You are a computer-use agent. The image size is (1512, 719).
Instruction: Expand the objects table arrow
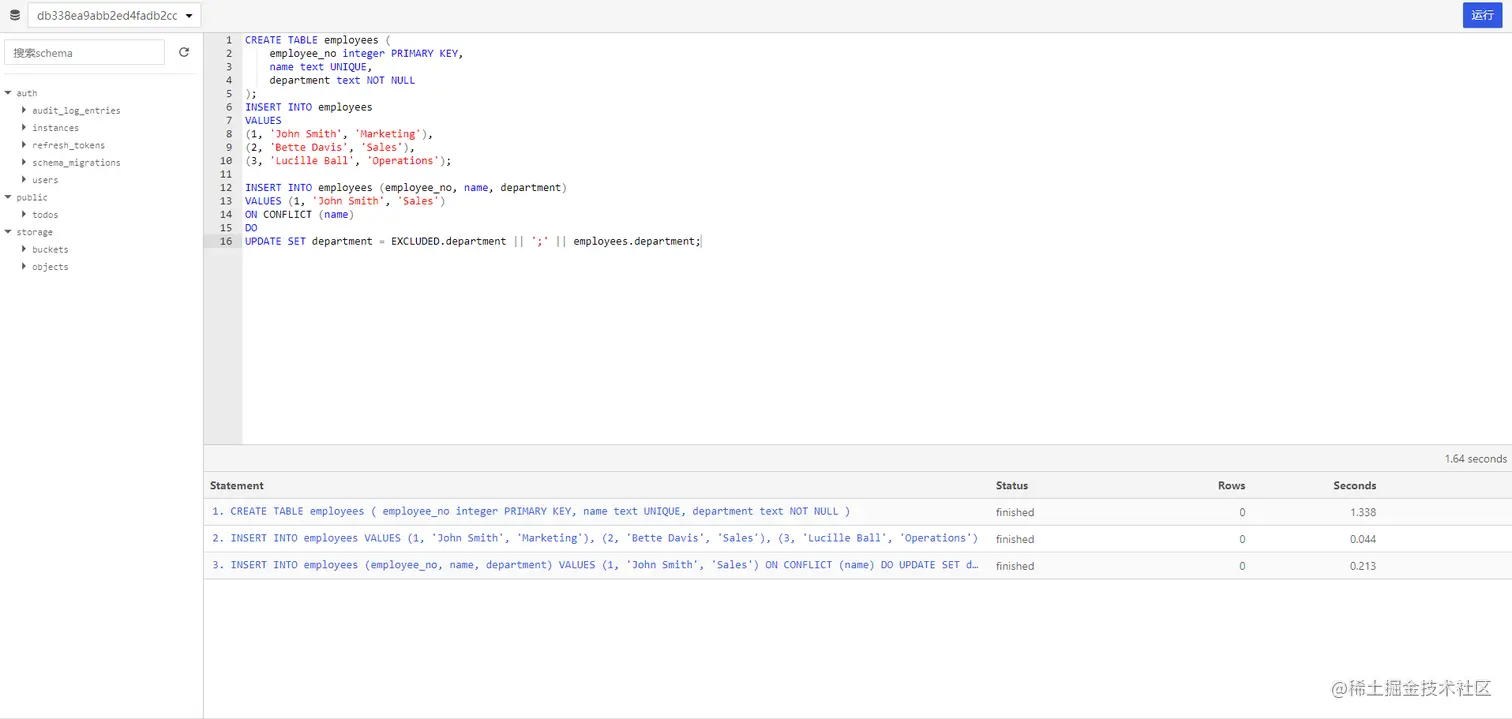[x=24, y=267]
